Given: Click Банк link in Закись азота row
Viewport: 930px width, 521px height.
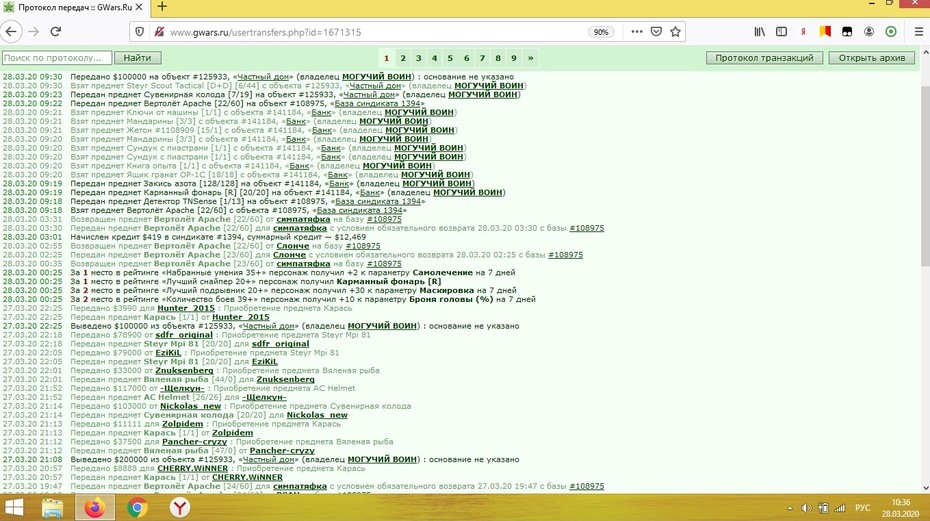Looking at the screenshot, I should pyautogui.click(x=339, y=183).
